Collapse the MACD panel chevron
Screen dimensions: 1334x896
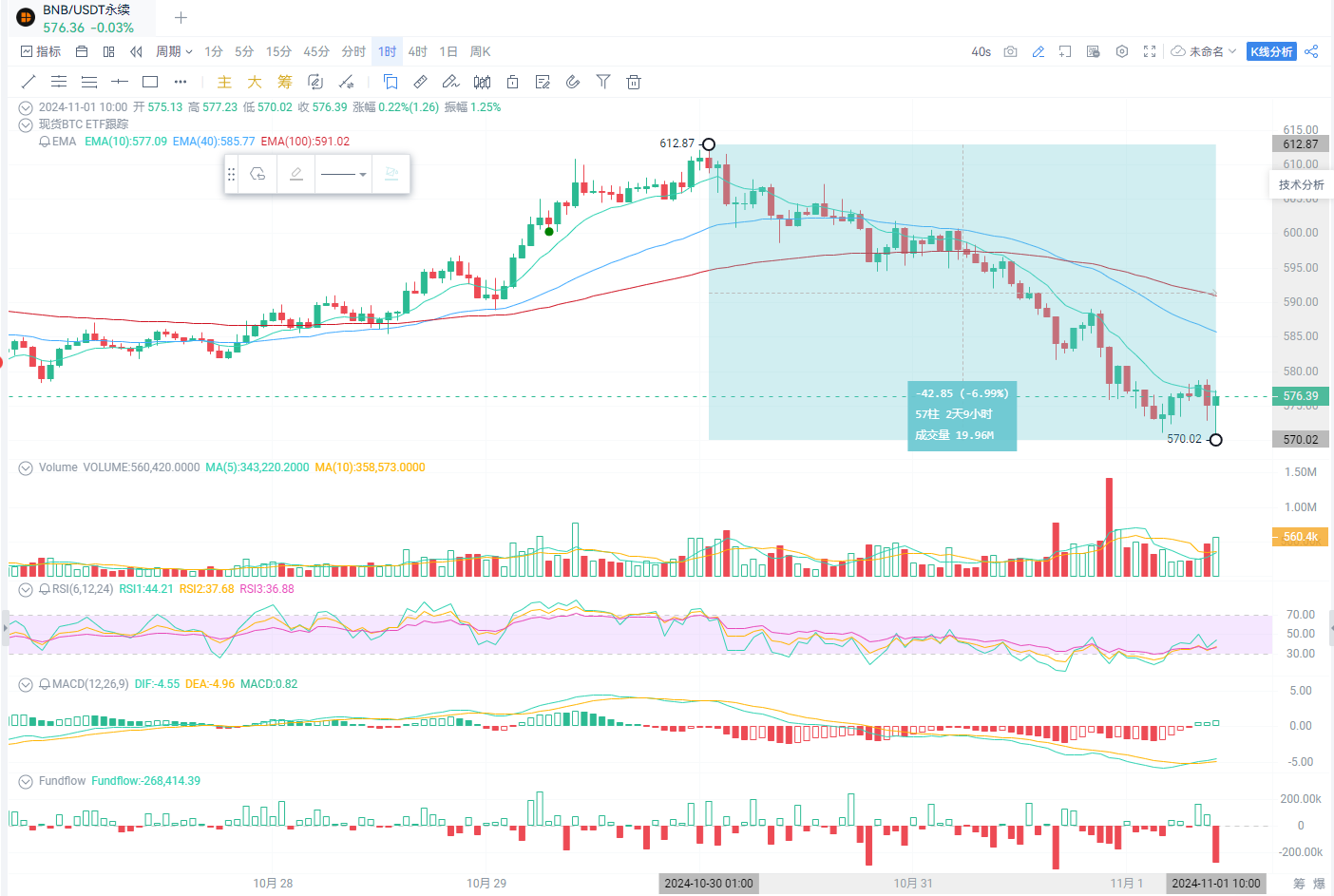[x=27, y=684]
